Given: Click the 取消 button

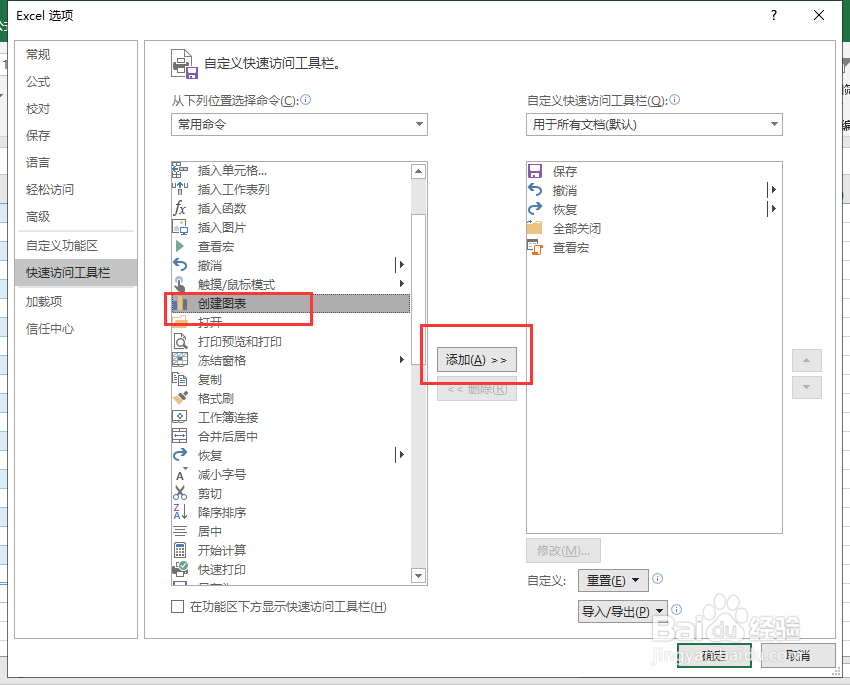Looking at the screenshot, I should [798, 656].
